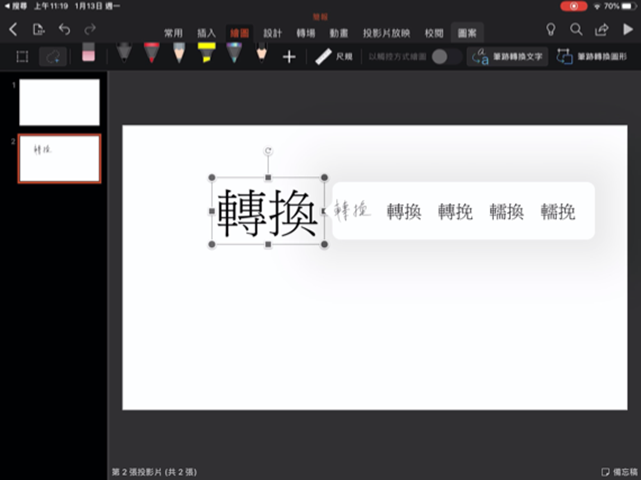Choose the pink eraser tool

pyautogui.click(x=88, y=54)
